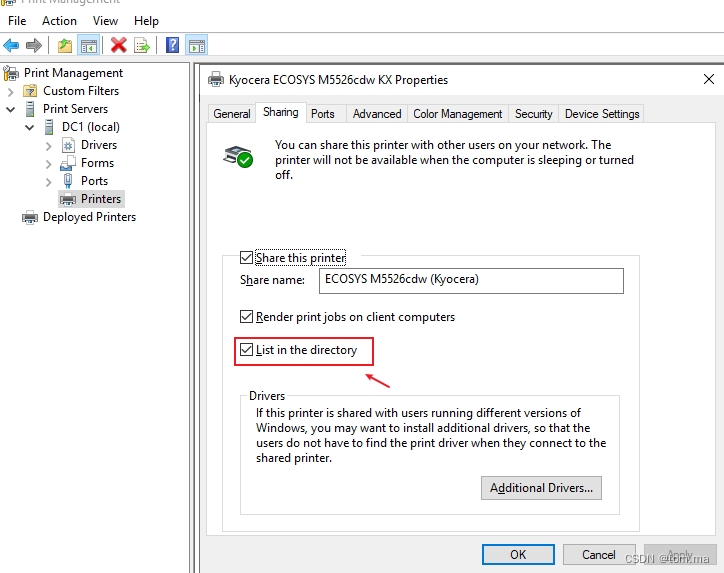Open Help via blue question mark icon
724x573 pixels.
tap(172, 45)
